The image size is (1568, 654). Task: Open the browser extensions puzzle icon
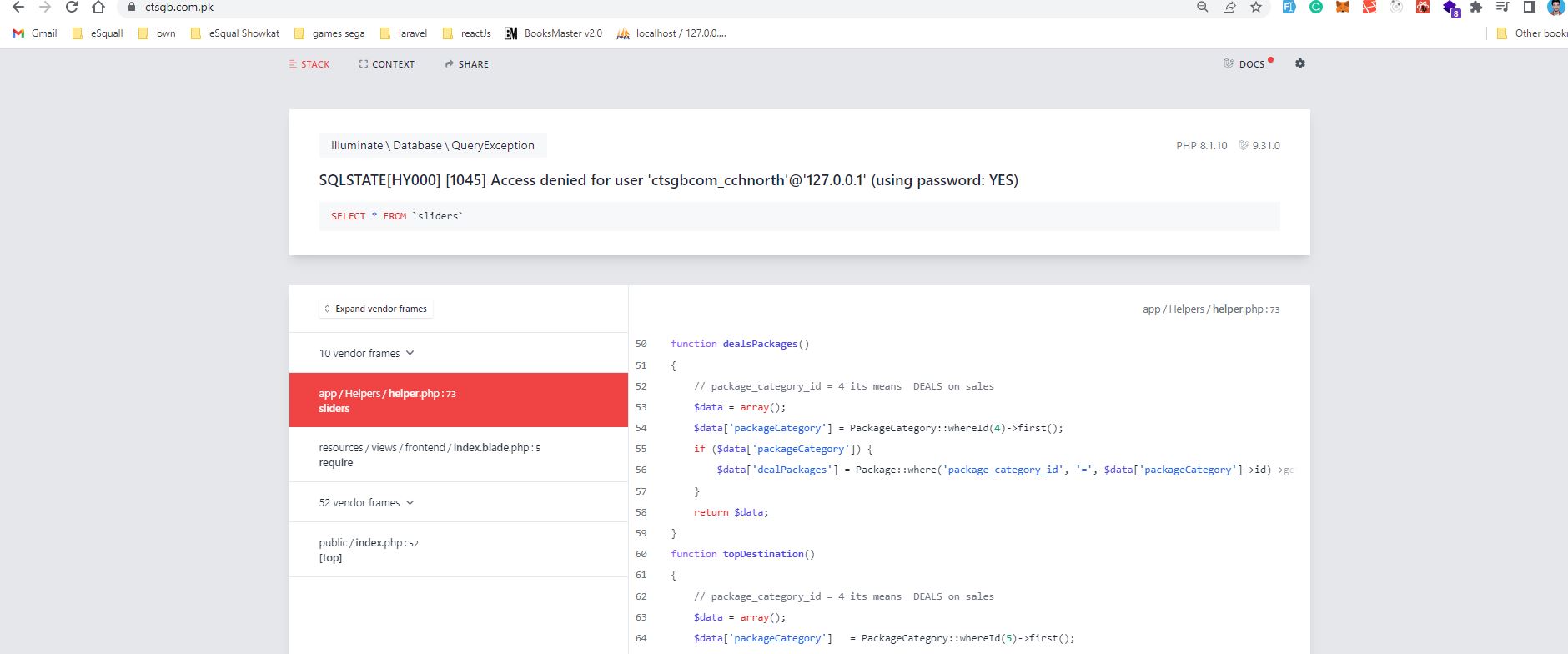click(x=1476, y=7)
